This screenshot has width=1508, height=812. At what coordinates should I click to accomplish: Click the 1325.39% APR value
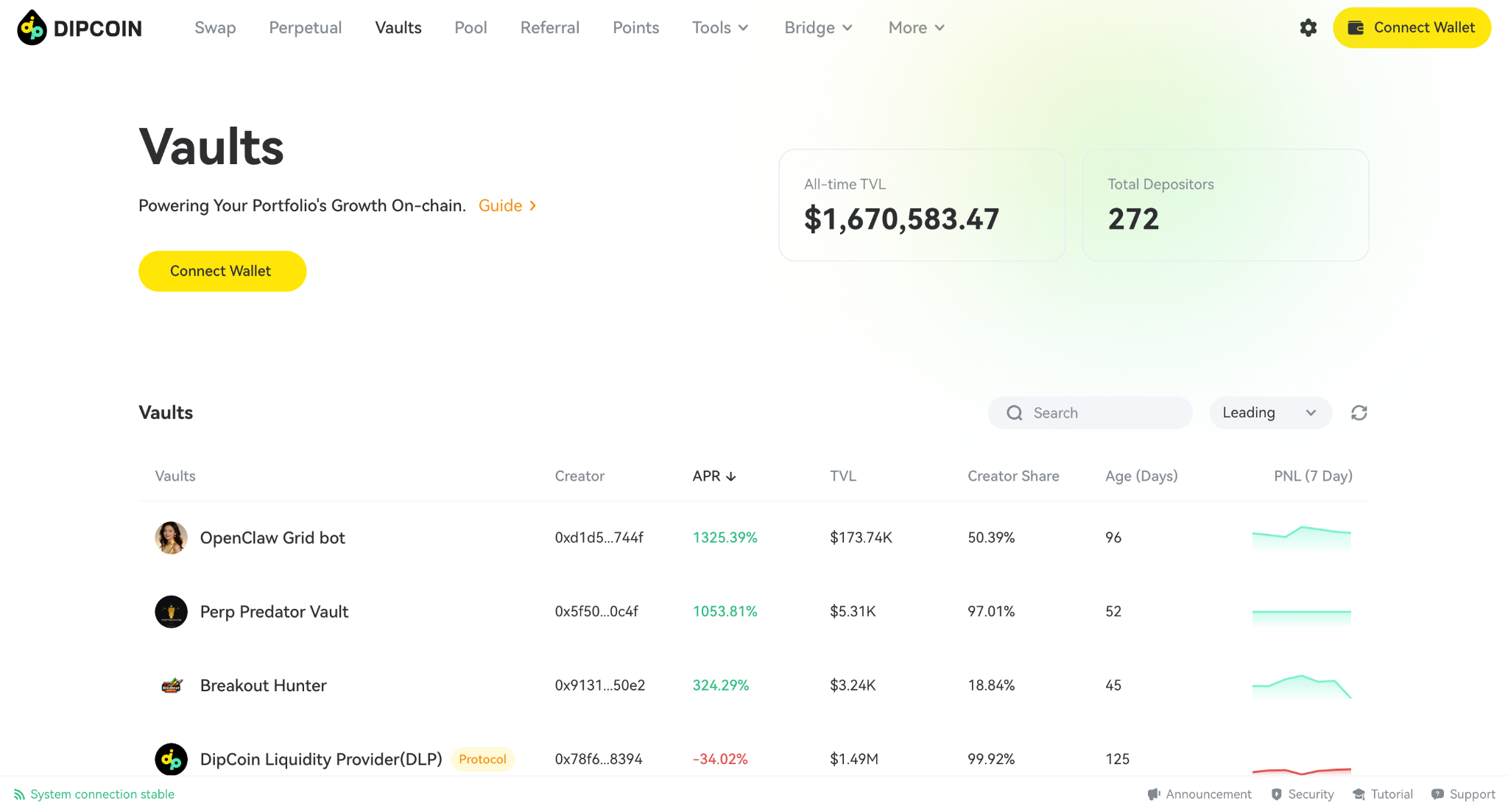click(725, 538)
